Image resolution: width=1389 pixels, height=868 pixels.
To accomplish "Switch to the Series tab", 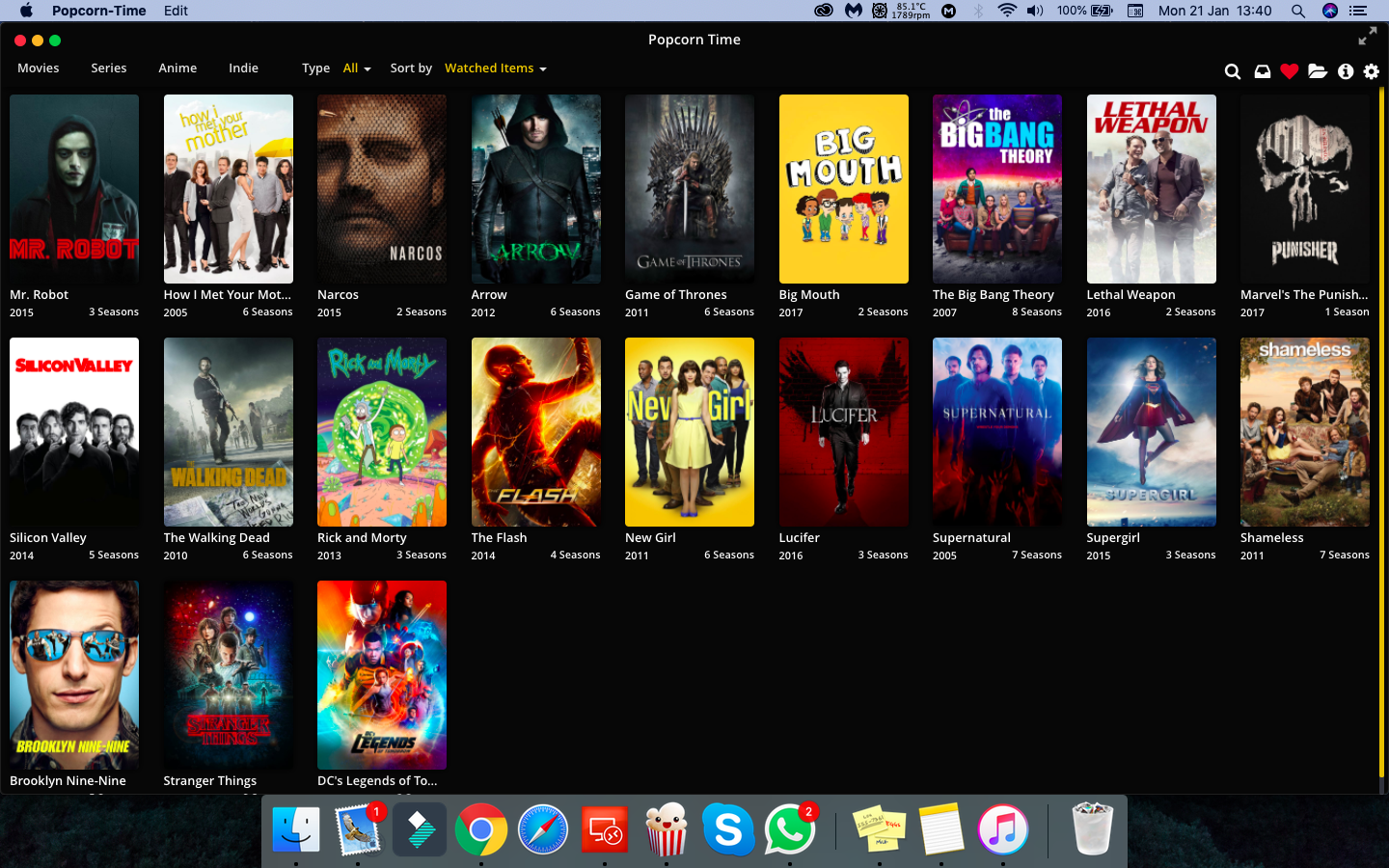I will [x=109, y=68].
